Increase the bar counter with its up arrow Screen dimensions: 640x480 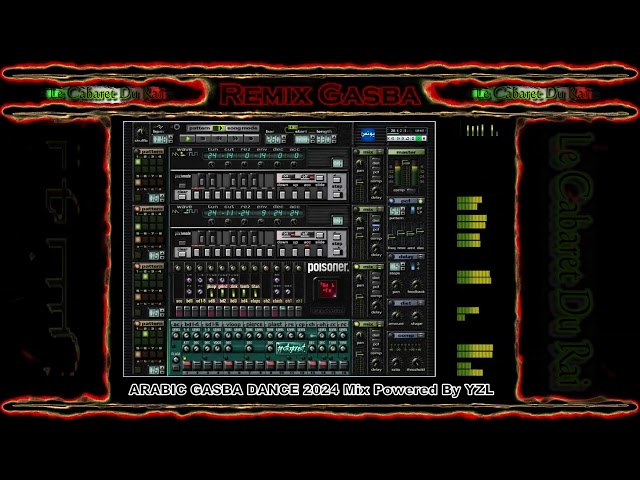click(284, 137)
